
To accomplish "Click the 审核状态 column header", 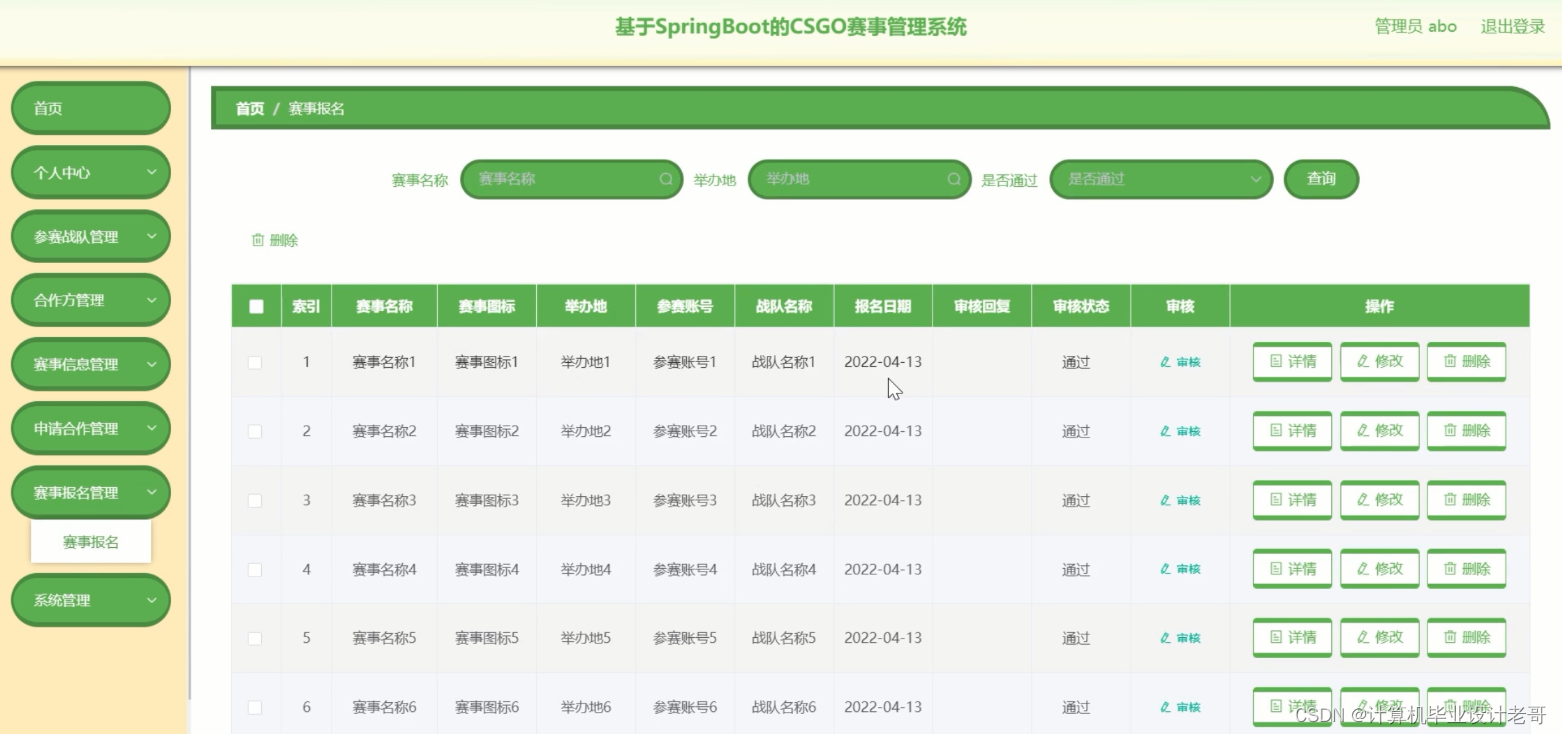I will pyautogui.click(x=1081, y=306).
